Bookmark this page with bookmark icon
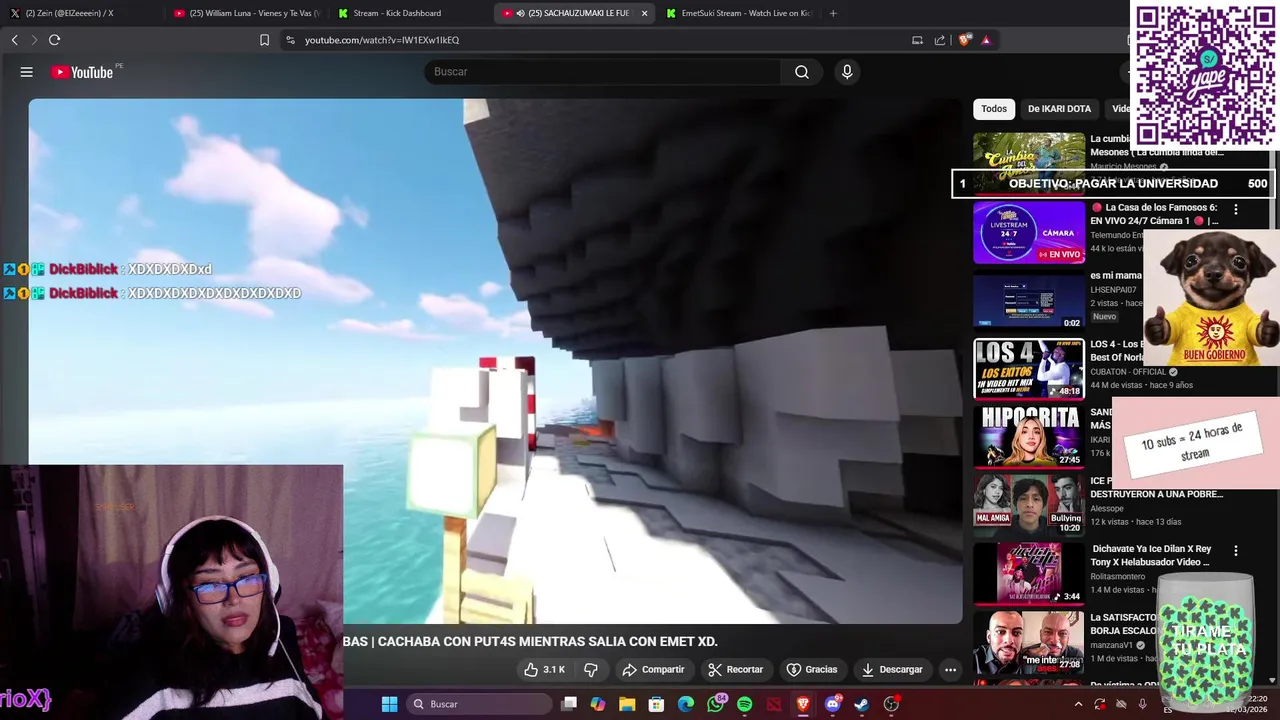Image resolution: width=1280 pixels, height=720 pixels. pyautogui.click(x=264, y=40)
